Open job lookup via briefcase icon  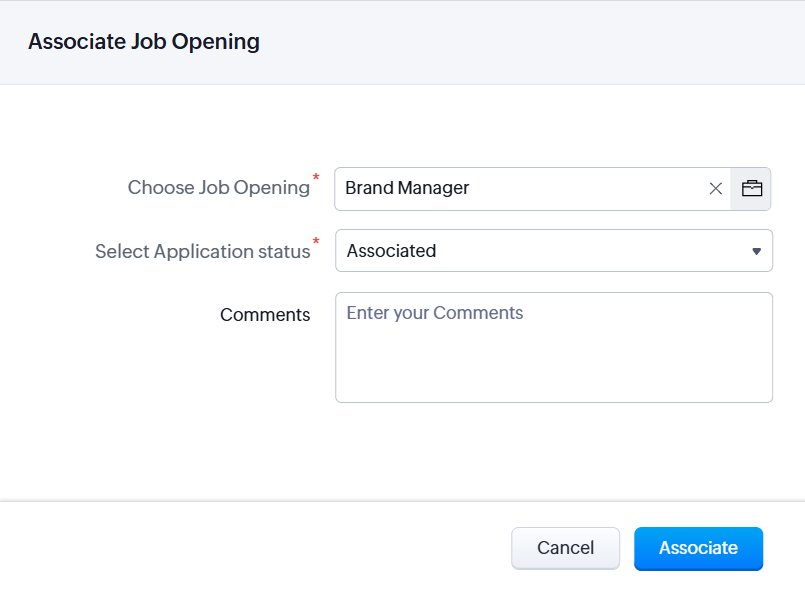(x=752, y=188)
